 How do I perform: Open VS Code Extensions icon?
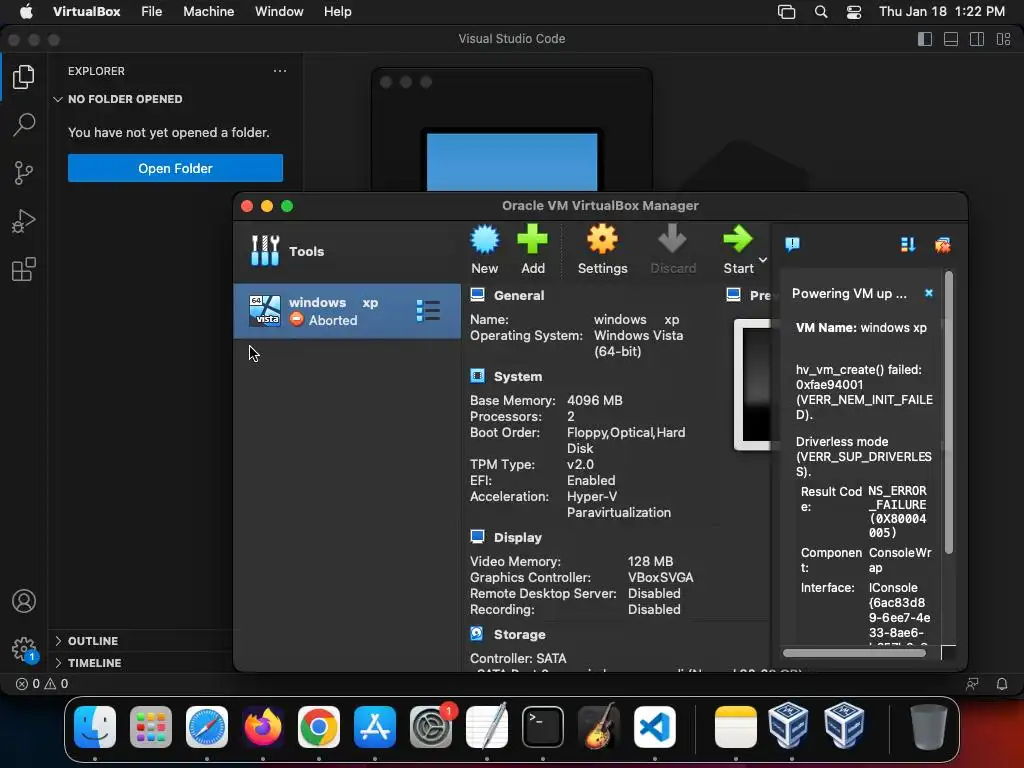point(24,269)
